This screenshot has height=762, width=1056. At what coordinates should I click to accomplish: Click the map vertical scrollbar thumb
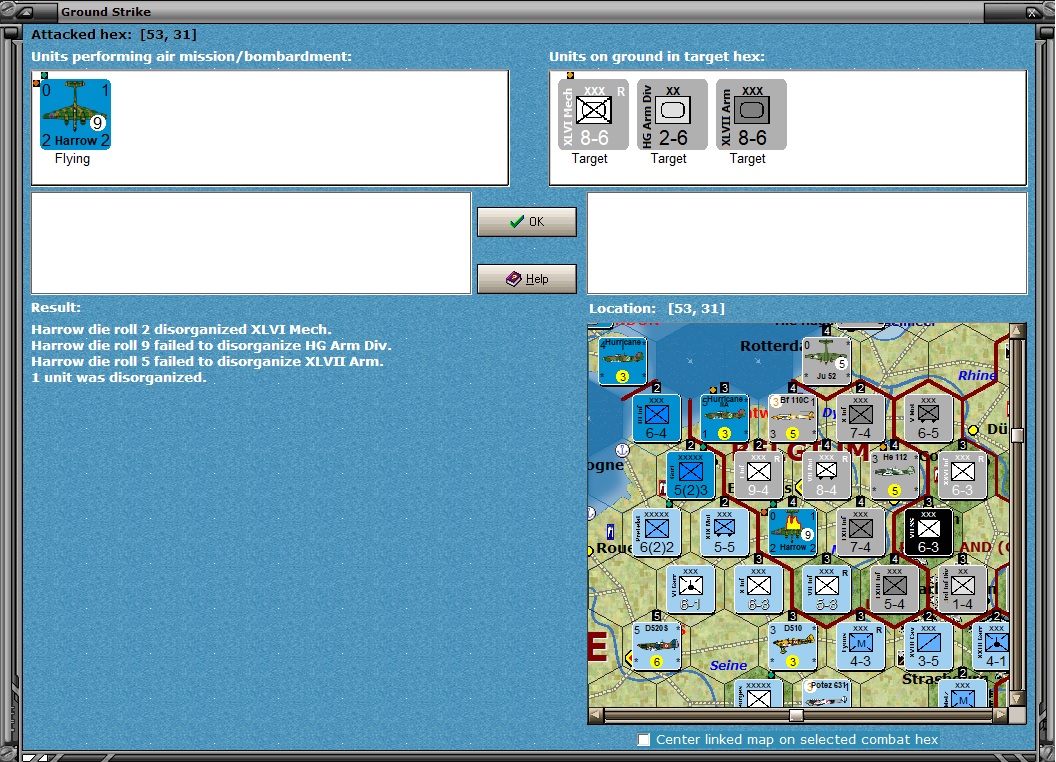pos(1017,435)
